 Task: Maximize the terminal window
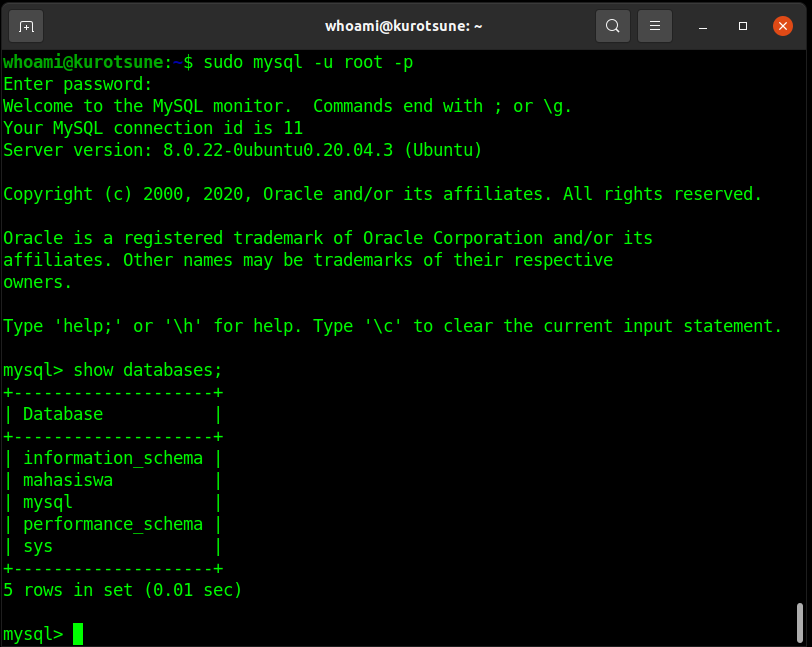(743, 26)
